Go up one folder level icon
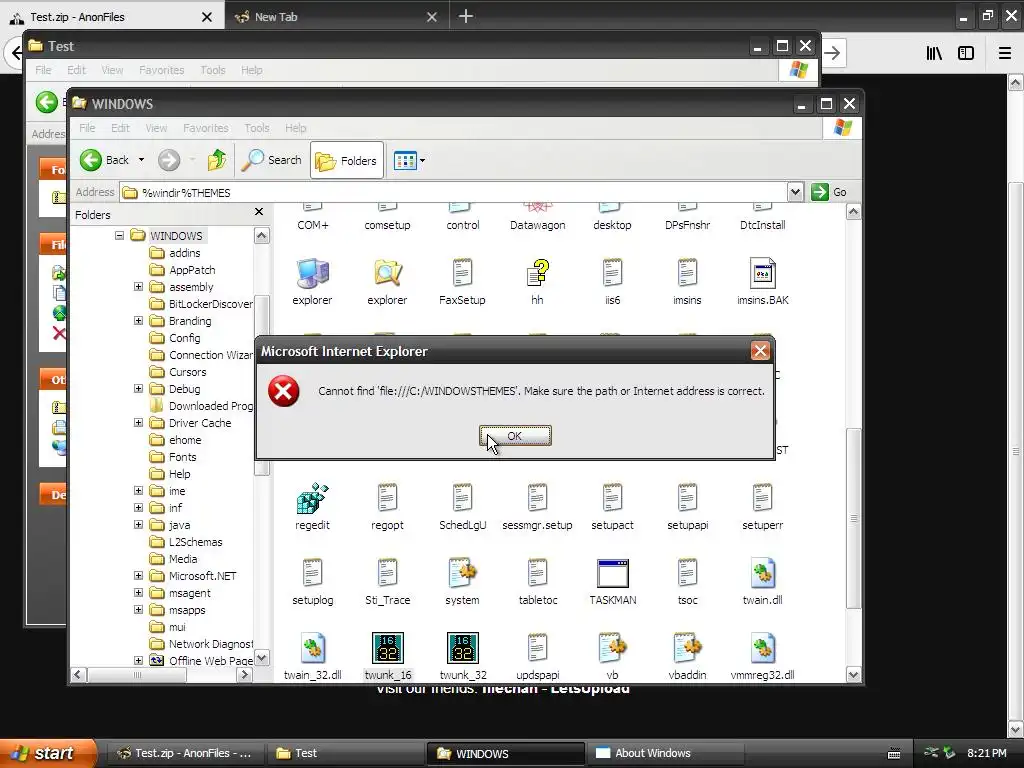The image size is (1024, 768). point(216,160)
